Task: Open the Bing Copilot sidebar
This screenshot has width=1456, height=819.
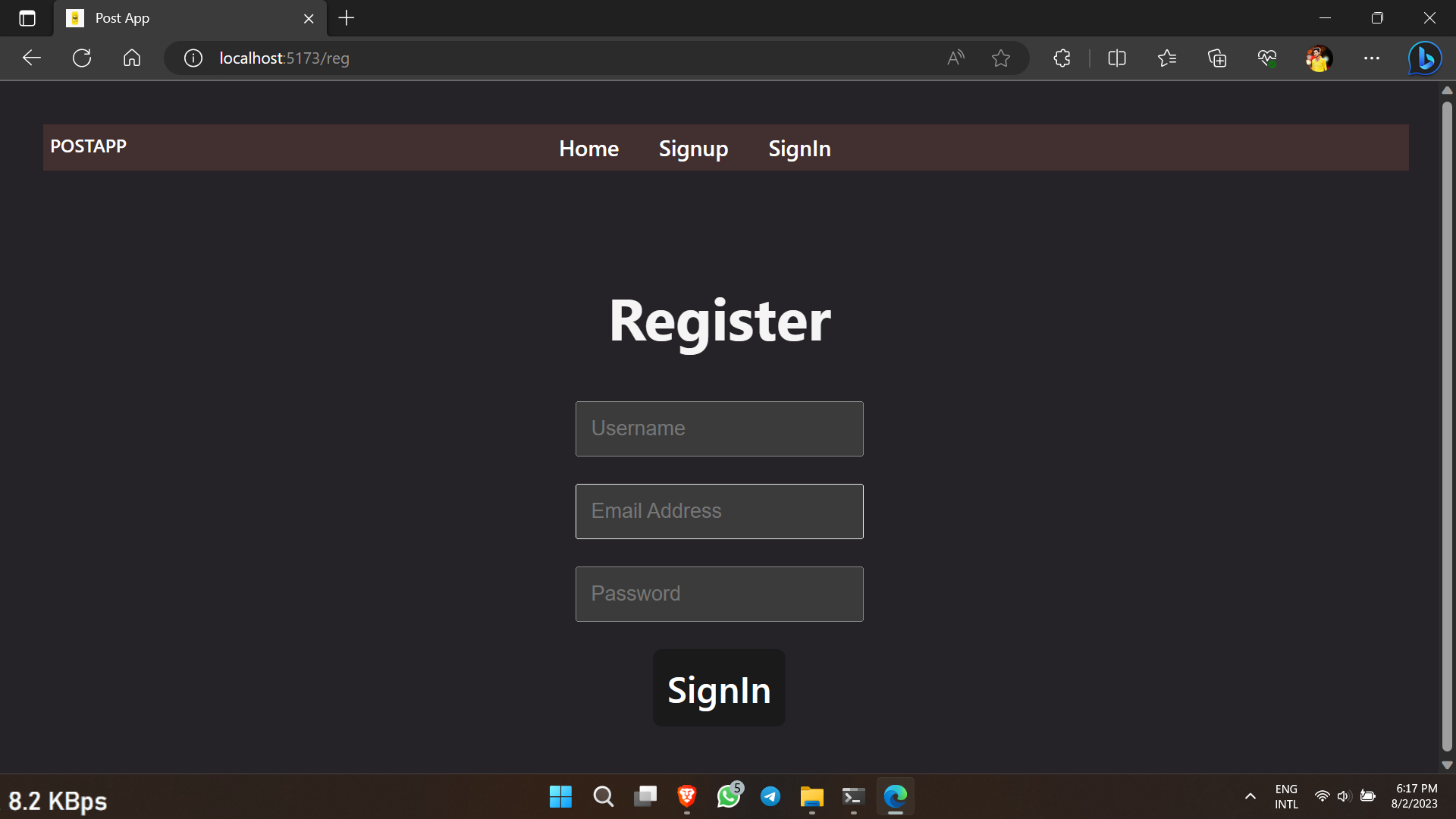Action: point(1424,58)
